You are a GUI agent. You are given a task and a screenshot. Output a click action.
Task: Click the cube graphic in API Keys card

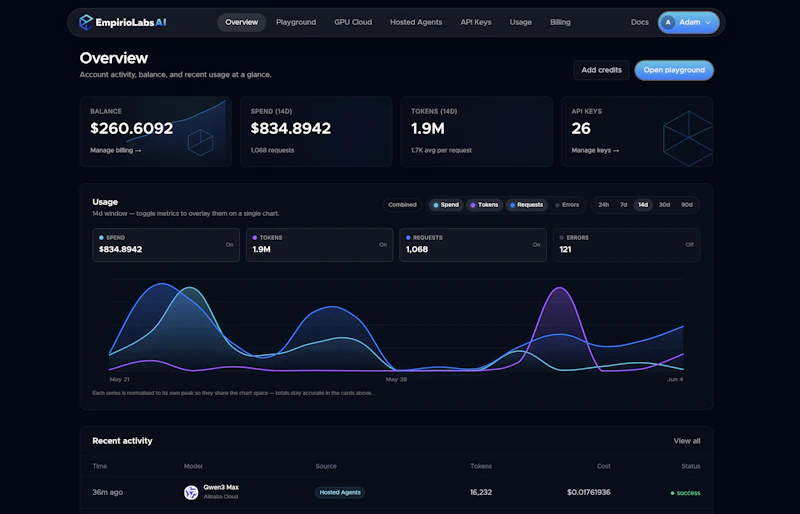pos(687,138)
